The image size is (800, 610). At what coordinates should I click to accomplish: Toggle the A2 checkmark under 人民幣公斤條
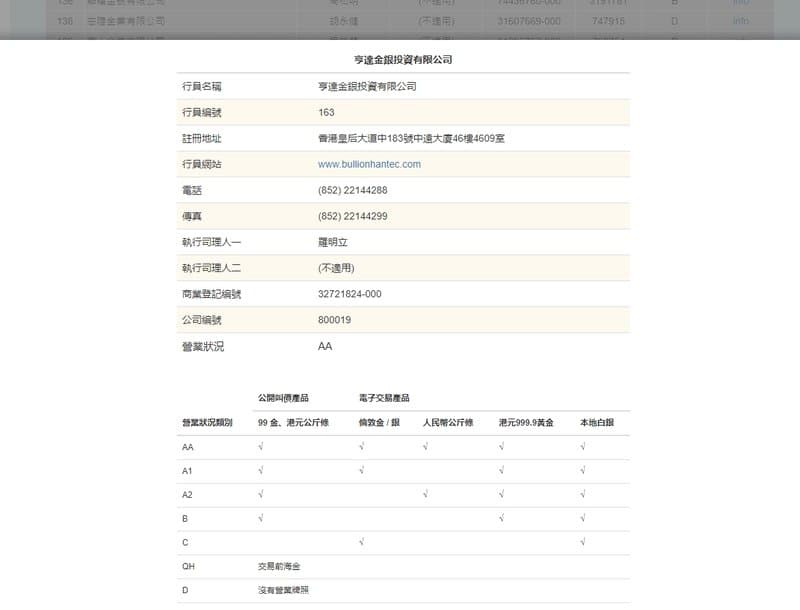[426, 490]
